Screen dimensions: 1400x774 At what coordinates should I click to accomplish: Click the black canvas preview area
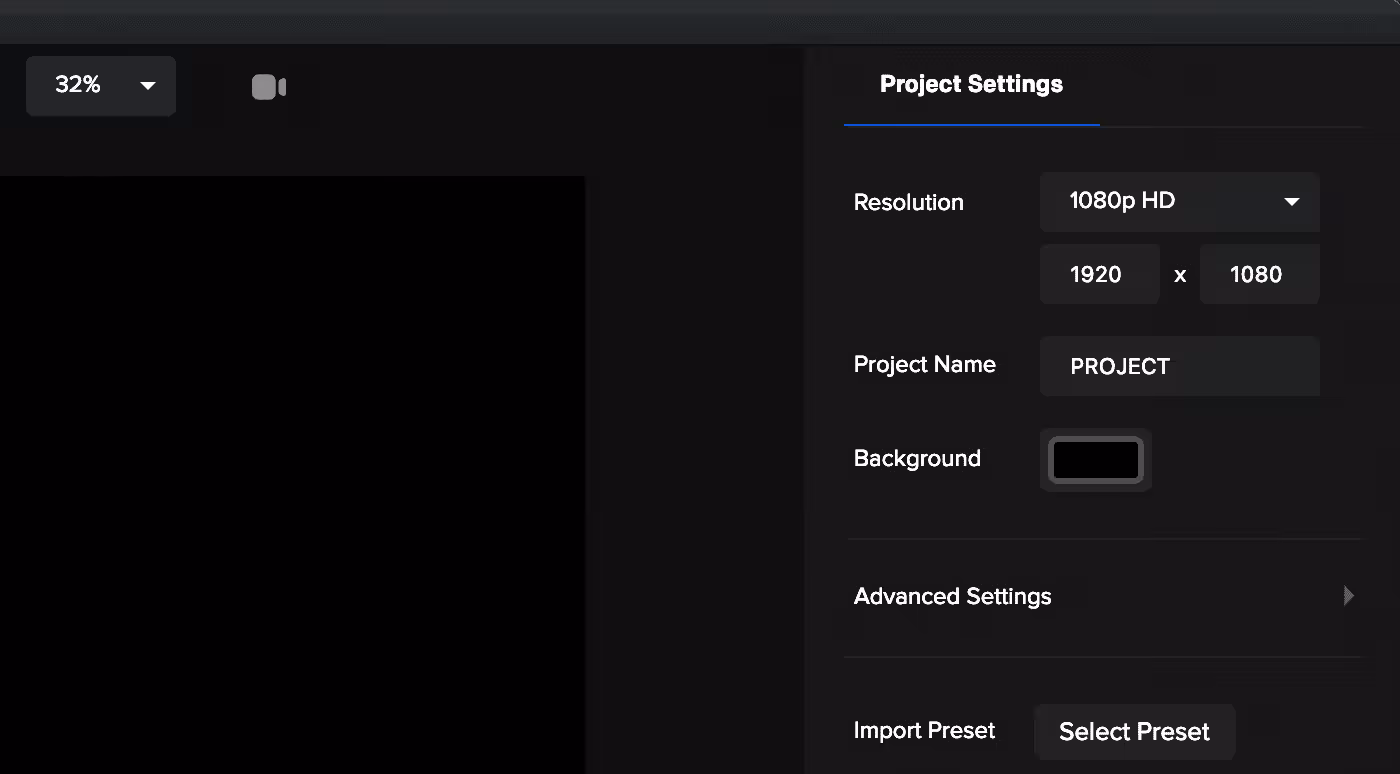pos(290,470)
